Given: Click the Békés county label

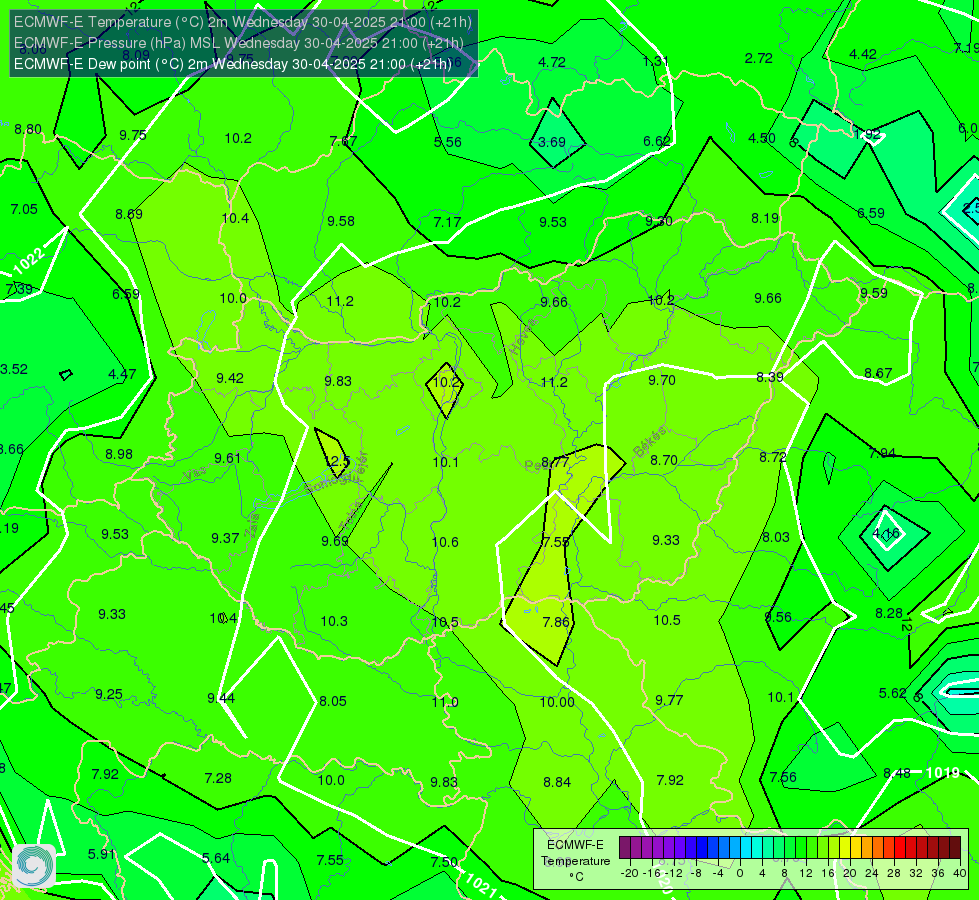Looking at the screenshot, I should pos(649,442).
